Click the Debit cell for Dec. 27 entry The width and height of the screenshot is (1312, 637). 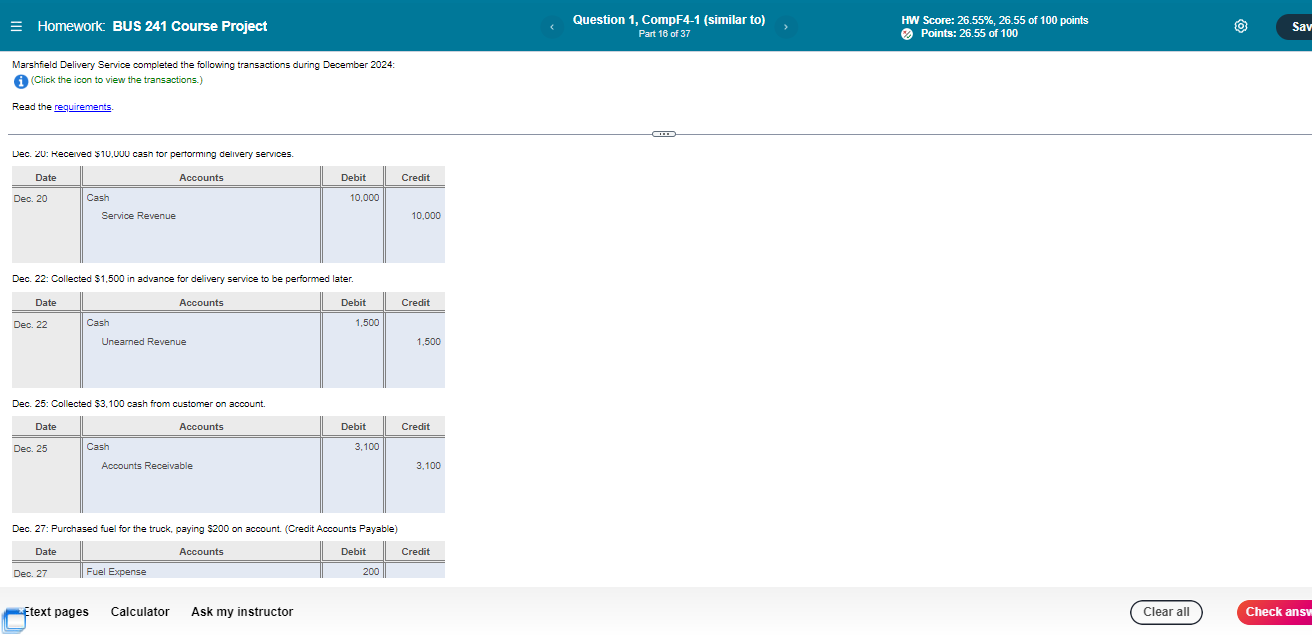pos(352,572)
